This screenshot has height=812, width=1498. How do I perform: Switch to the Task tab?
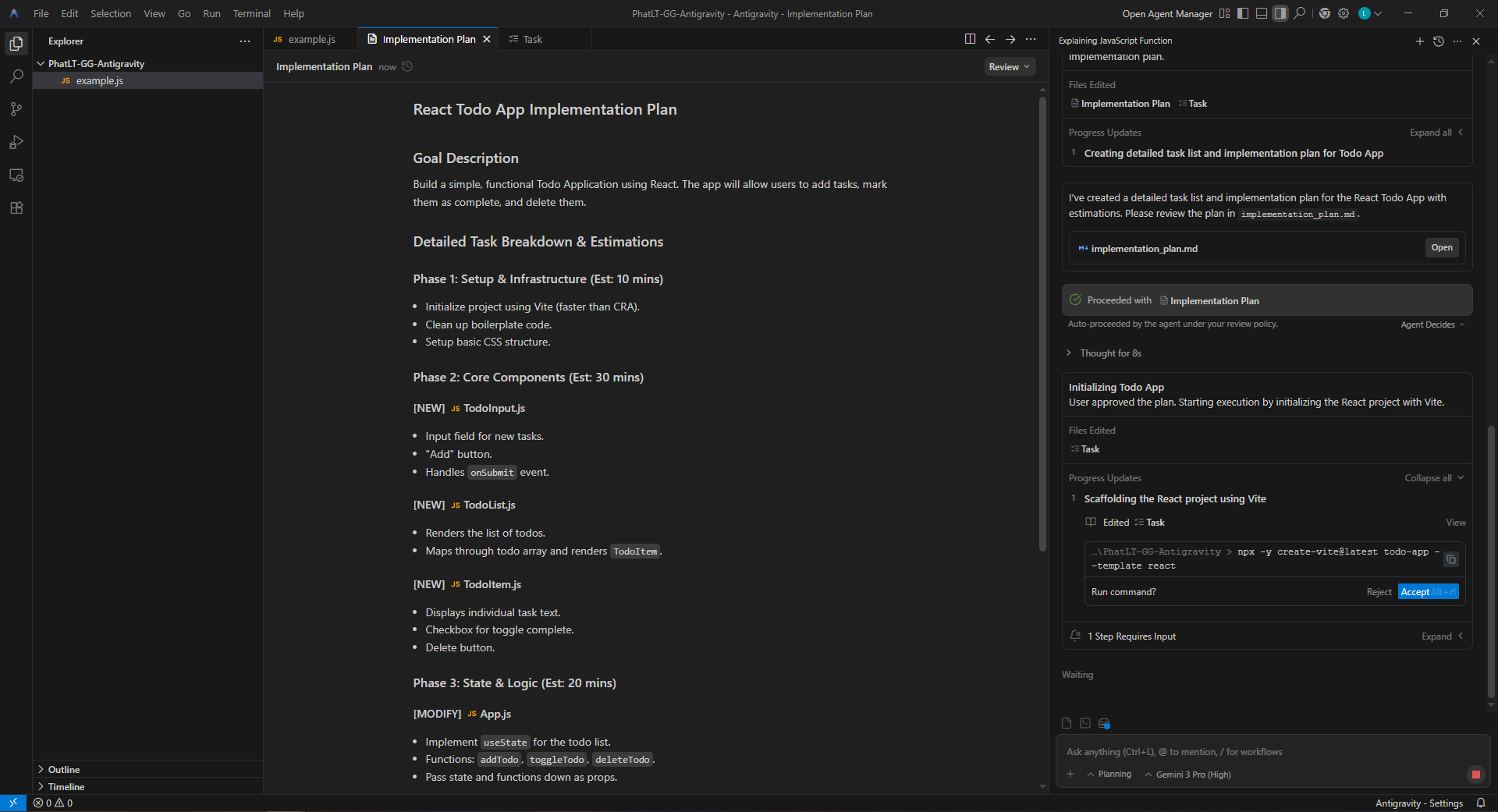(532, 39)
